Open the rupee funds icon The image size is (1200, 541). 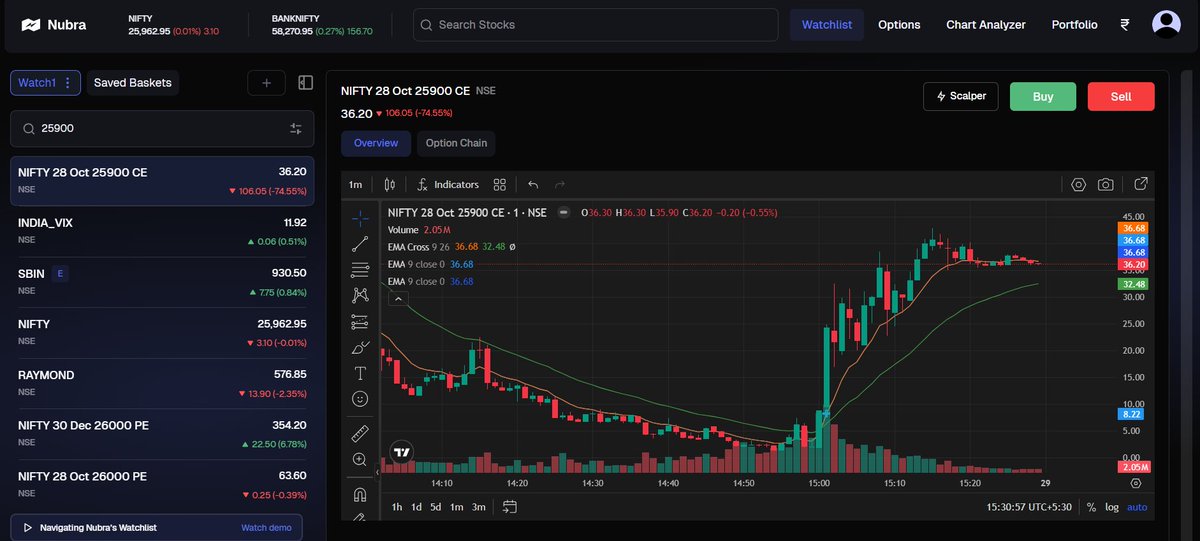click(x=1125, y=25)
